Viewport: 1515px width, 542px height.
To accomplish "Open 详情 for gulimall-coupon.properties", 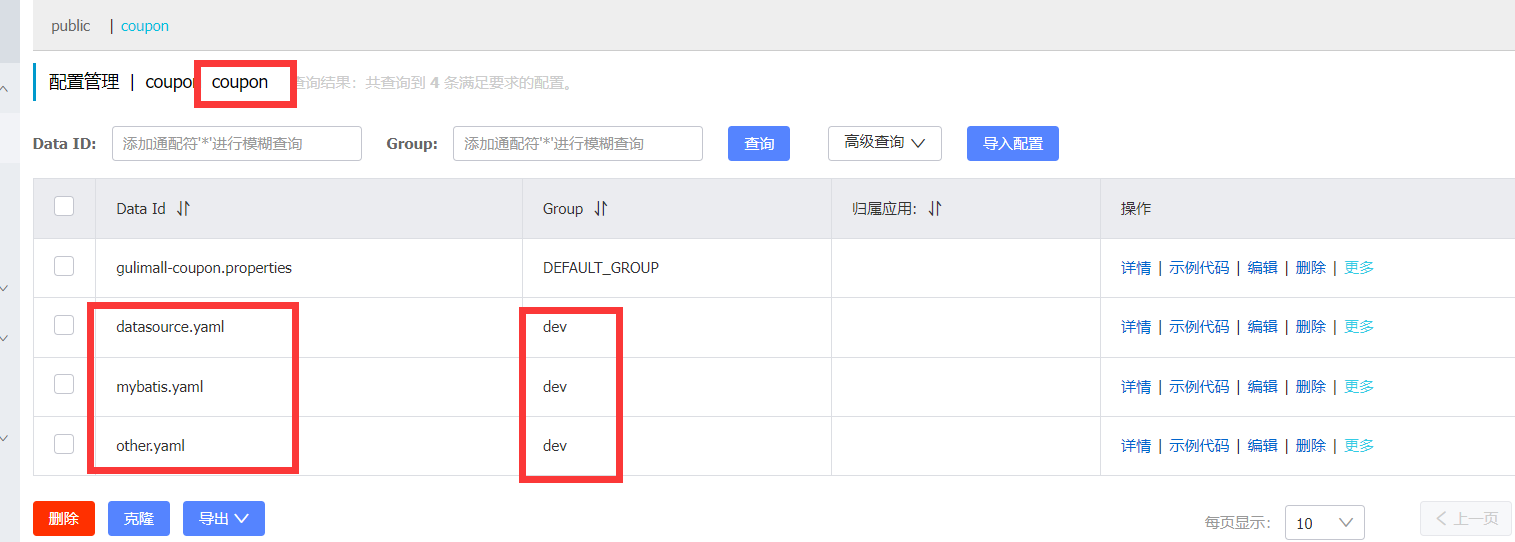I will click(1136, 268).
